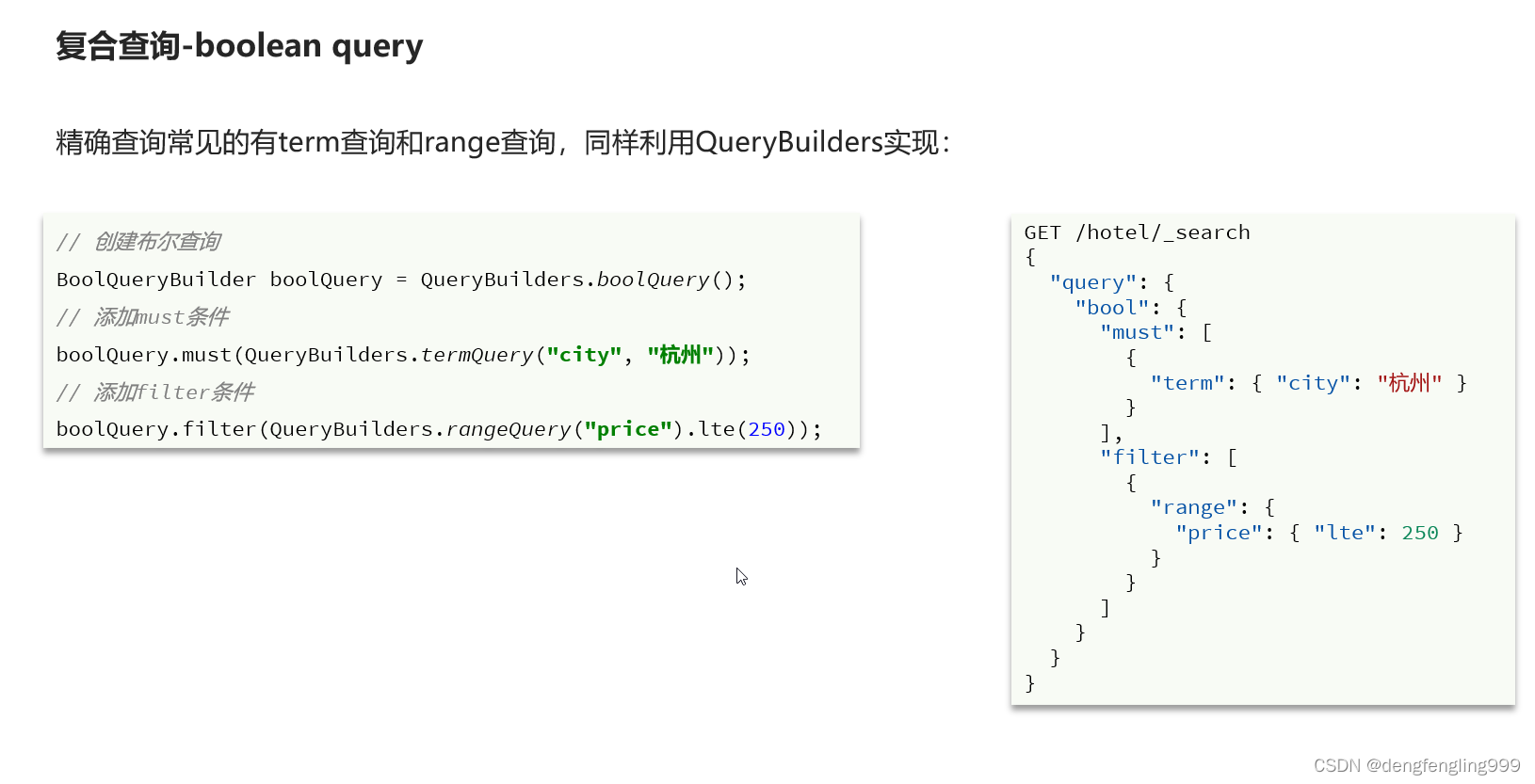Image resolution: width=1535 pixels, height=784 pixels.
Task: Click the "range" key in the JSON
Action: [1193, 507]
